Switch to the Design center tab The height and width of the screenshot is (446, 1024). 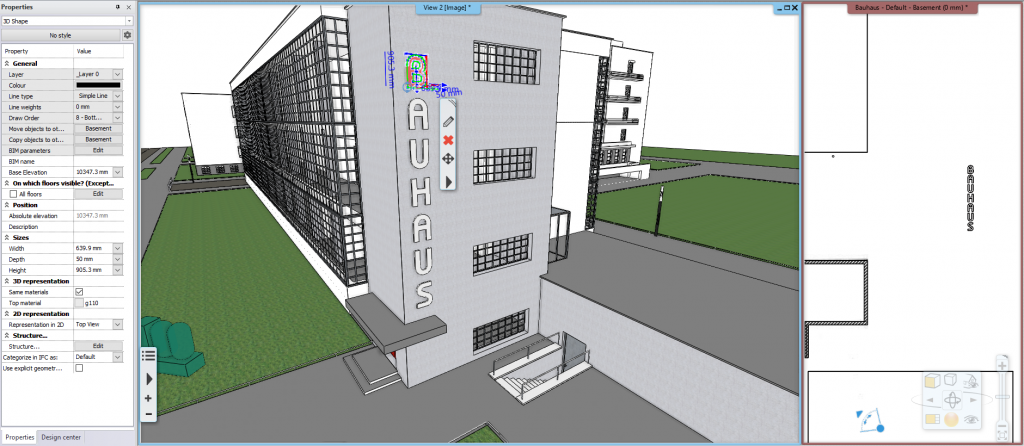[x=62, y=437]
